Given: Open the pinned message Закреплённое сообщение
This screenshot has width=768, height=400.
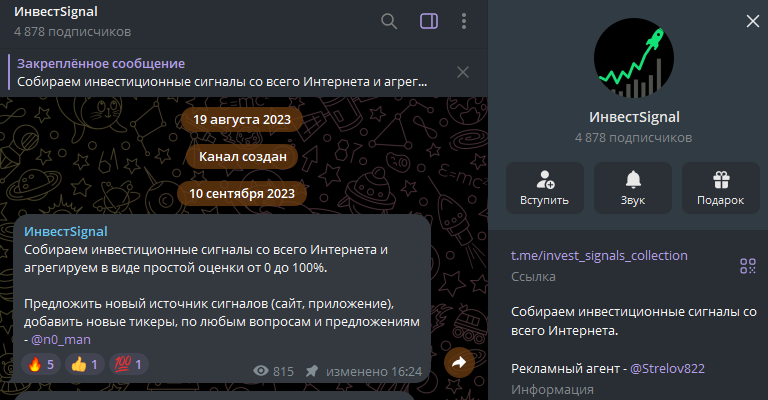Looking at the screenshot, I should pyautogui.click(x=222, y=72).
